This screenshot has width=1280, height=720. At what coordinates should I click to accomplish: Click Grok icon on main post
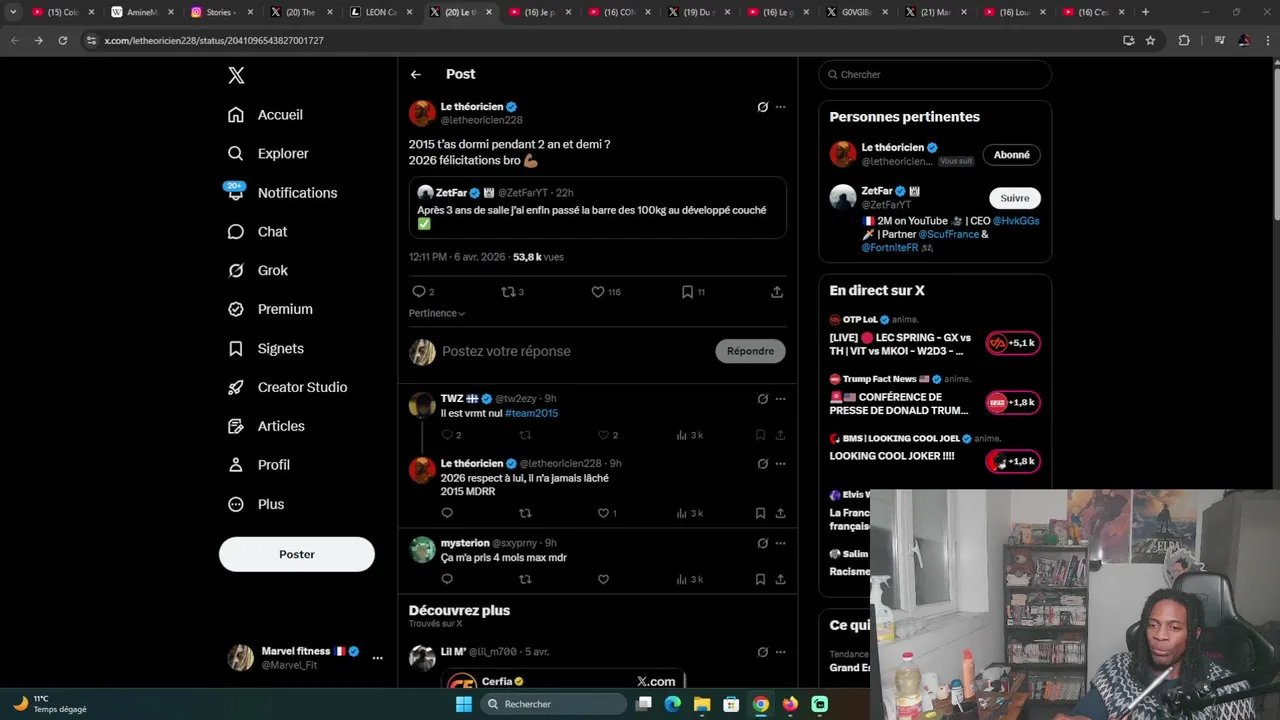pos(762,107)
